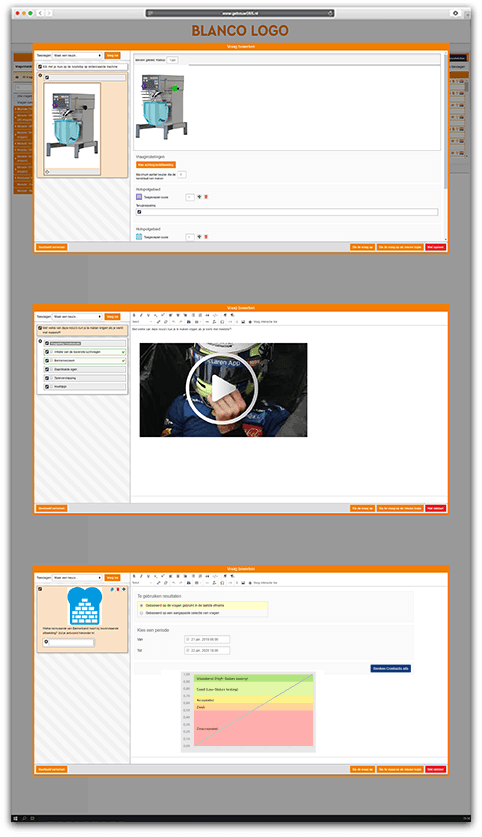Open the Toevoegen dropdown in top dialog

click(x=77, y=56)
